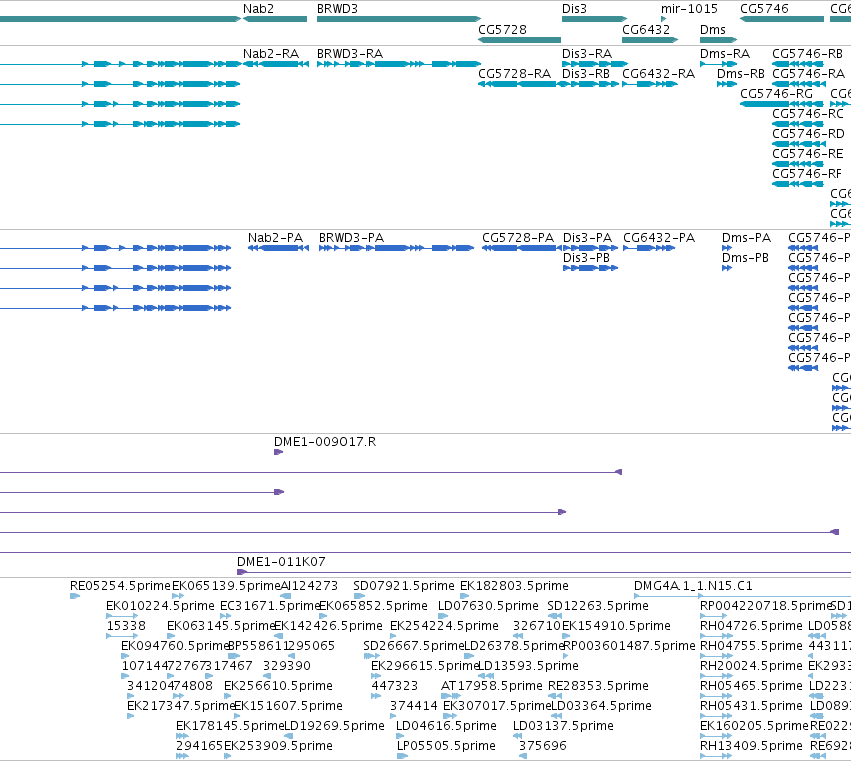Select the CG5746 gene label

[764, 9]
